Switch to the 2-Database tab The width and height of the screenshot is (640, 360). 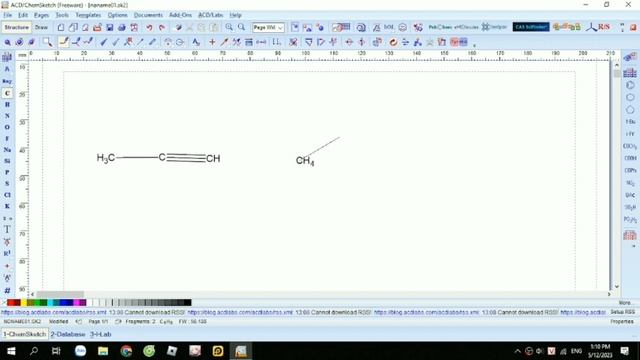[68, 334]
